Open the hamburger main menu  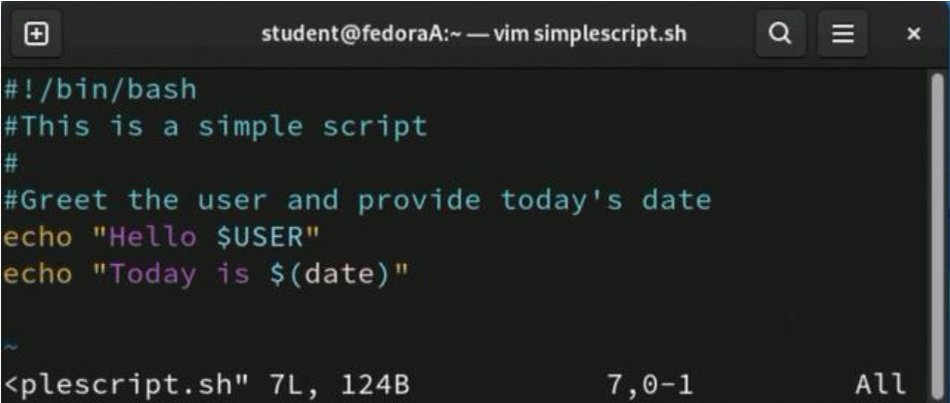tap(842, 34)
